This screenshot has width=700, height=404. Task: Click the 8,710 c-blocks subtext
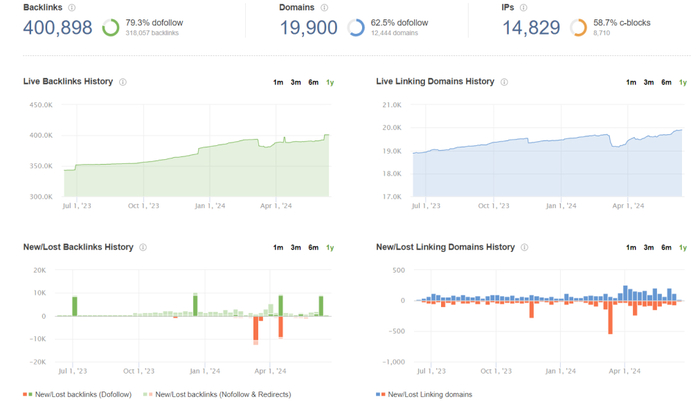click(601, 33)
